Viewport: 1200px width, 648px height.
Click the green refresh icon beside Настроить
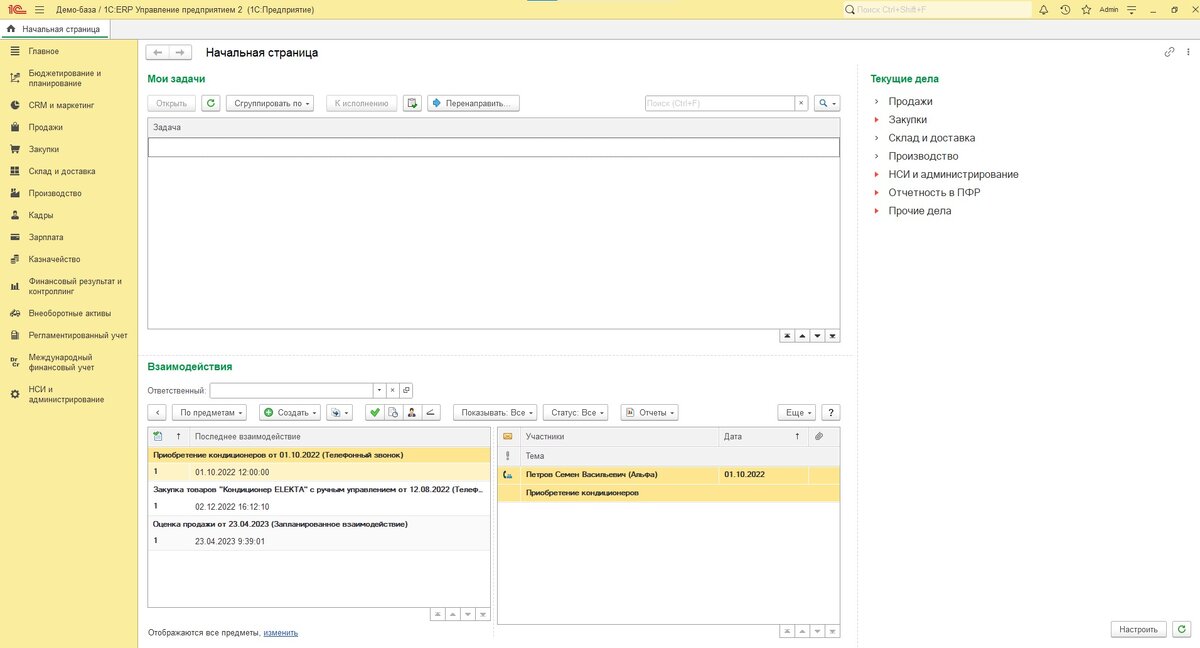(1182, 629)
